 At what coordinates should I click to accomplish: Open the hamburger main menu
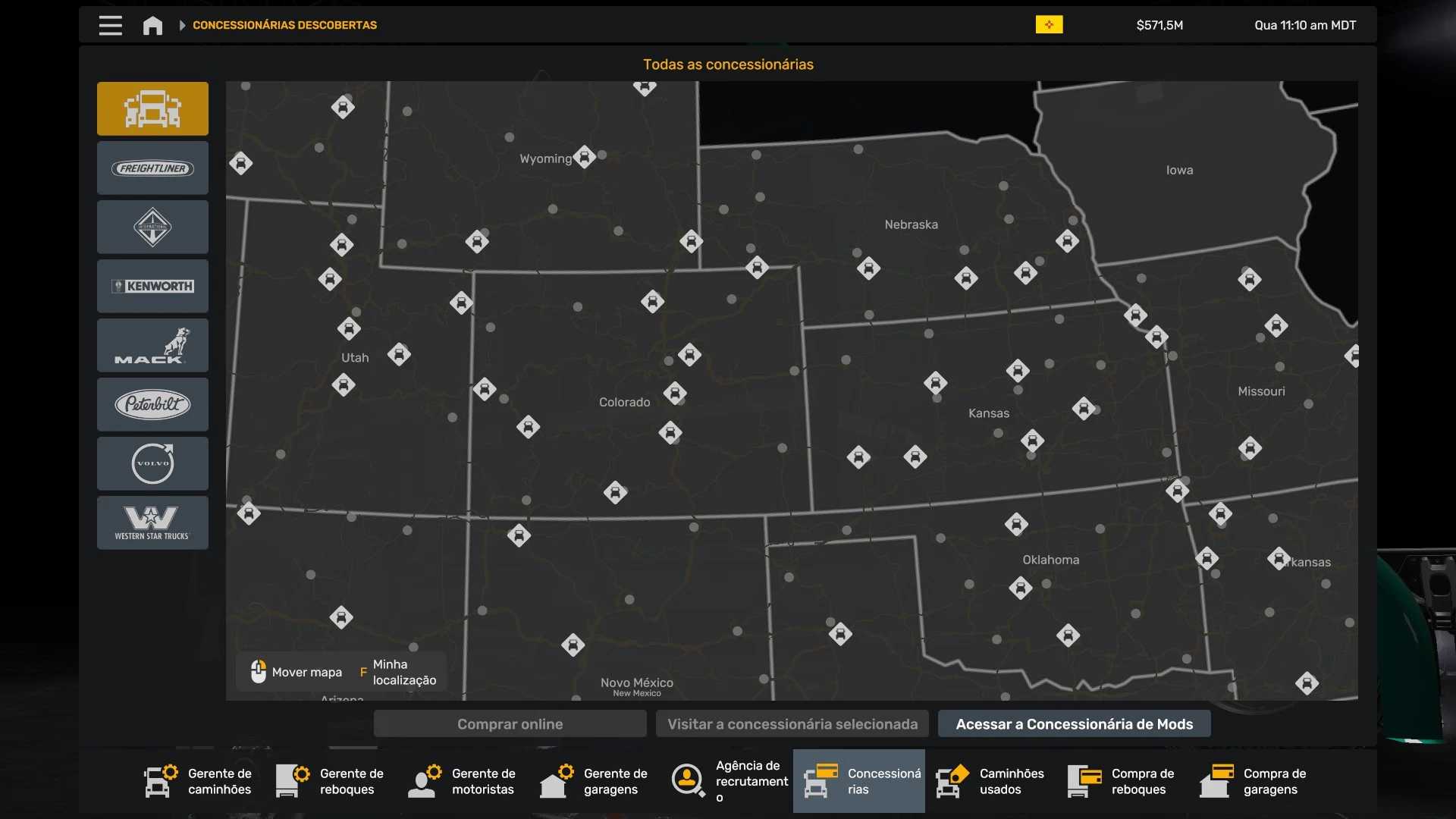(x=110, y=25)
